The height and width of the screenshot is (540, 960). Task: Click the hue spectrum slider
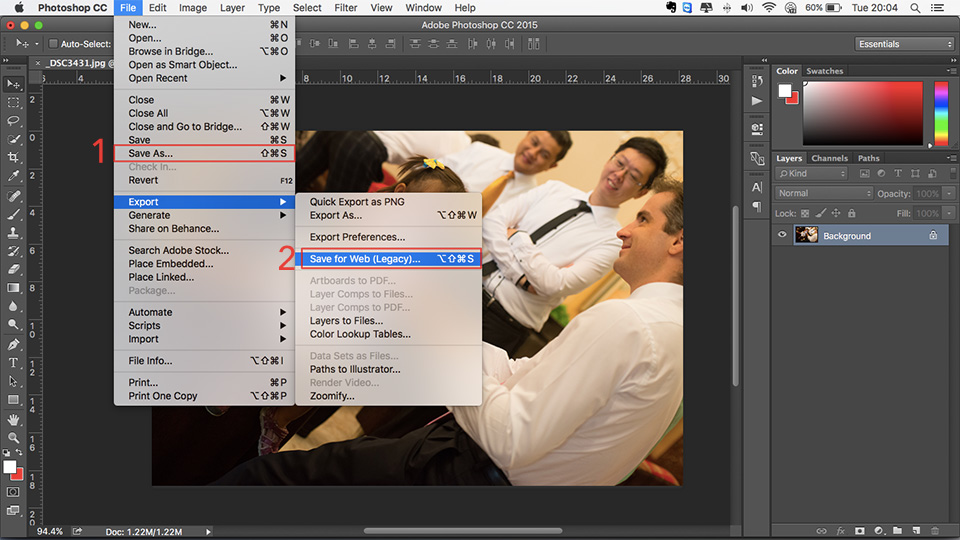point(941,113)
